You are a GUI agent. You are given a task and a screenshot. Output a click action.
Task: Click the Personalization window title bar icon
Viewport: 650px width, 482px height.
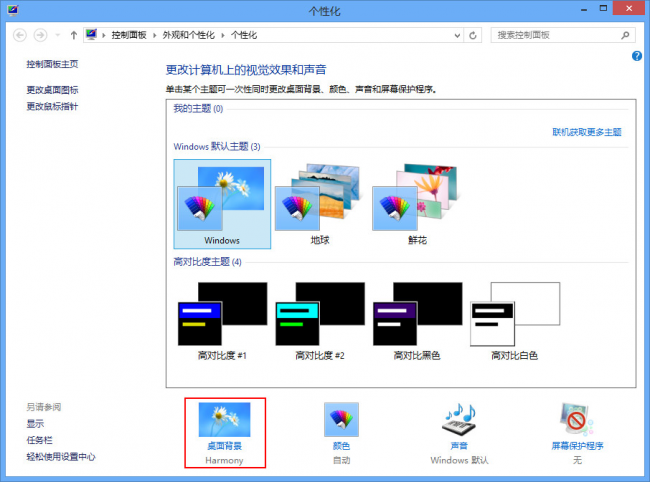pos(13,10)
